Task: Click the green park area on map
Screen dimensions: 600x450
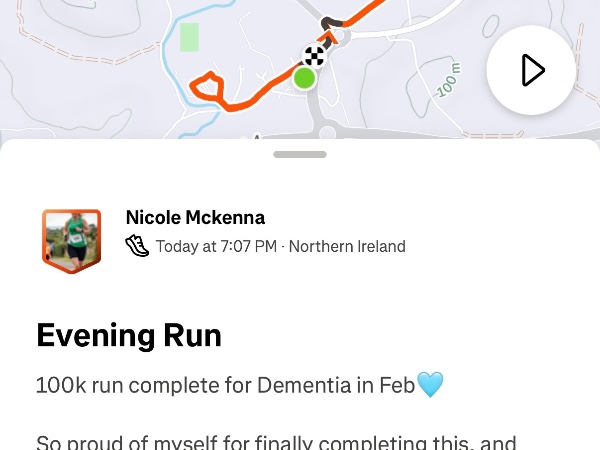Action: point(189,37)
